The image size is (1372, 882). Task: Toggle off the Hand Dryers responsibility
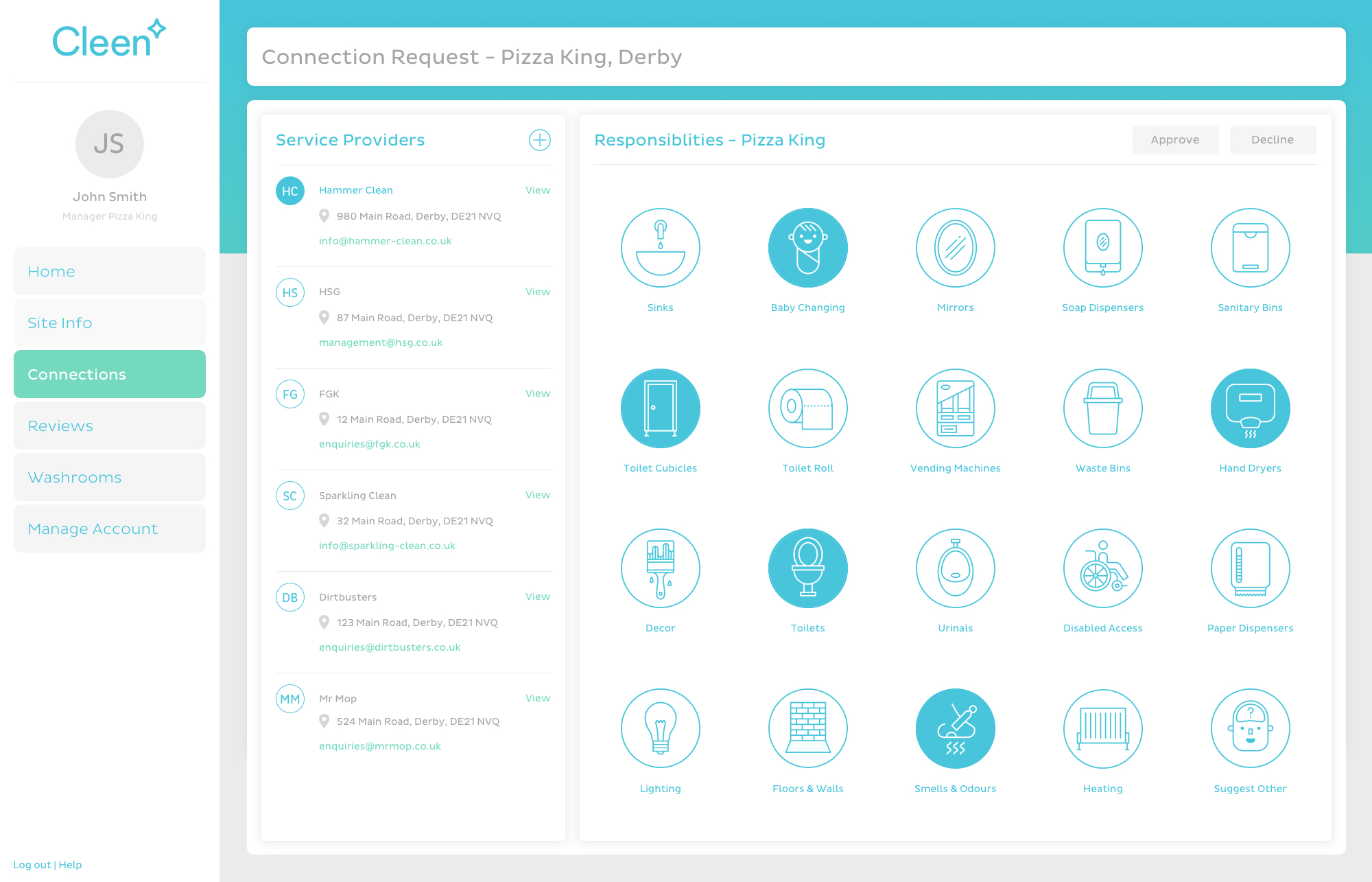(1250, 408)
